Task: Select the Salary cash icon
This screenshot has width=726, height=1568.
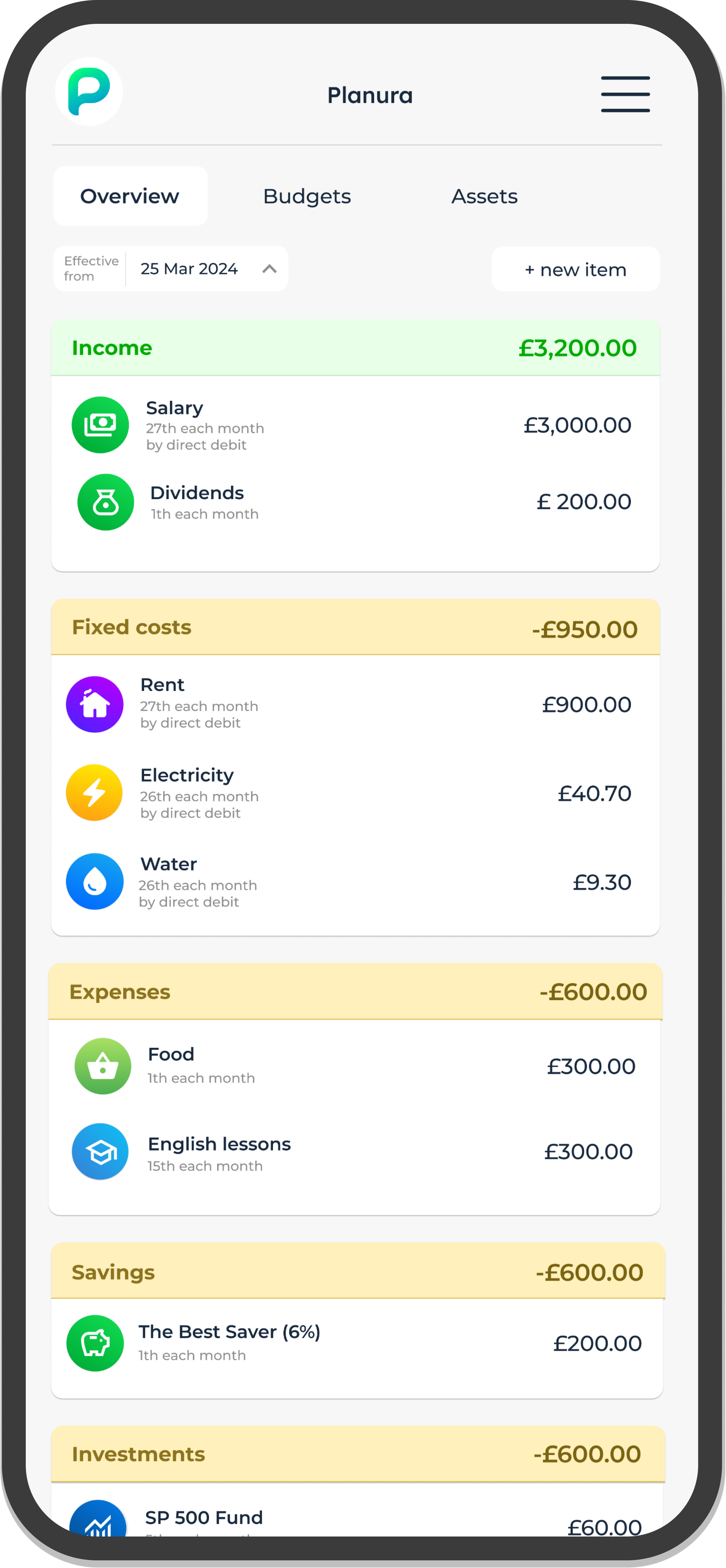Action: 100,425
